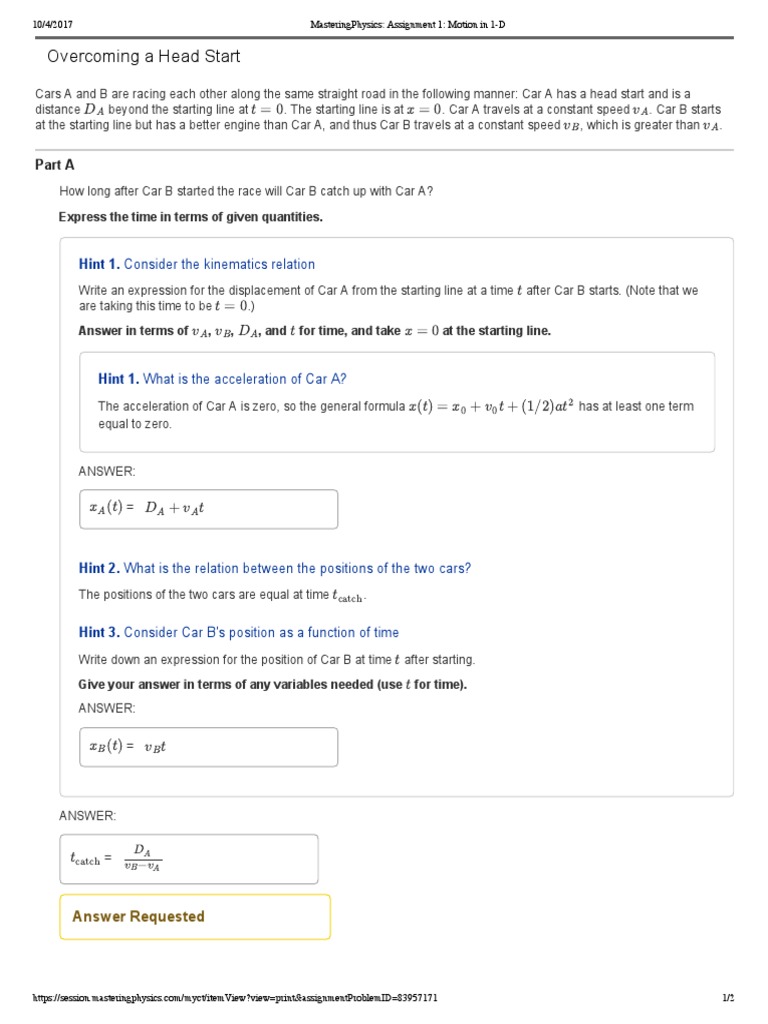Select the t_catch answer box
768x1024 pixels.
(189, 859)
